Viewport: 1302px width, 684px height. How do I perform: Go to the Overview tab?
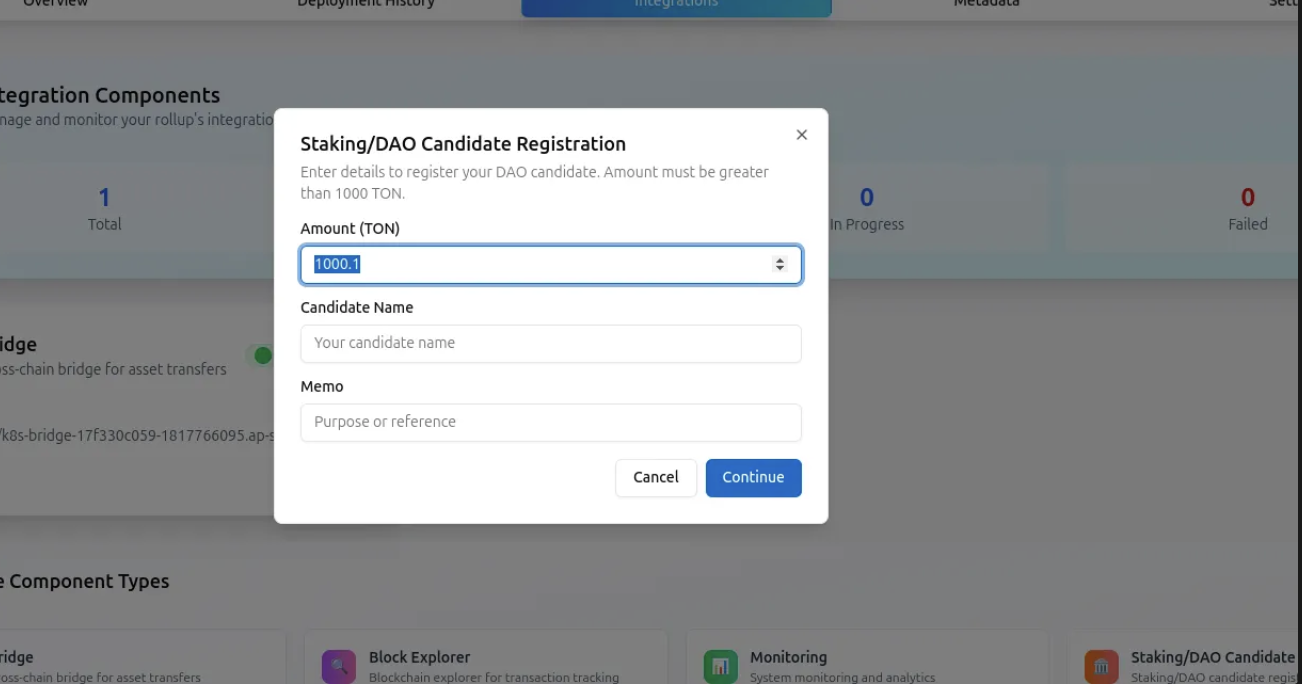(56, 5)
